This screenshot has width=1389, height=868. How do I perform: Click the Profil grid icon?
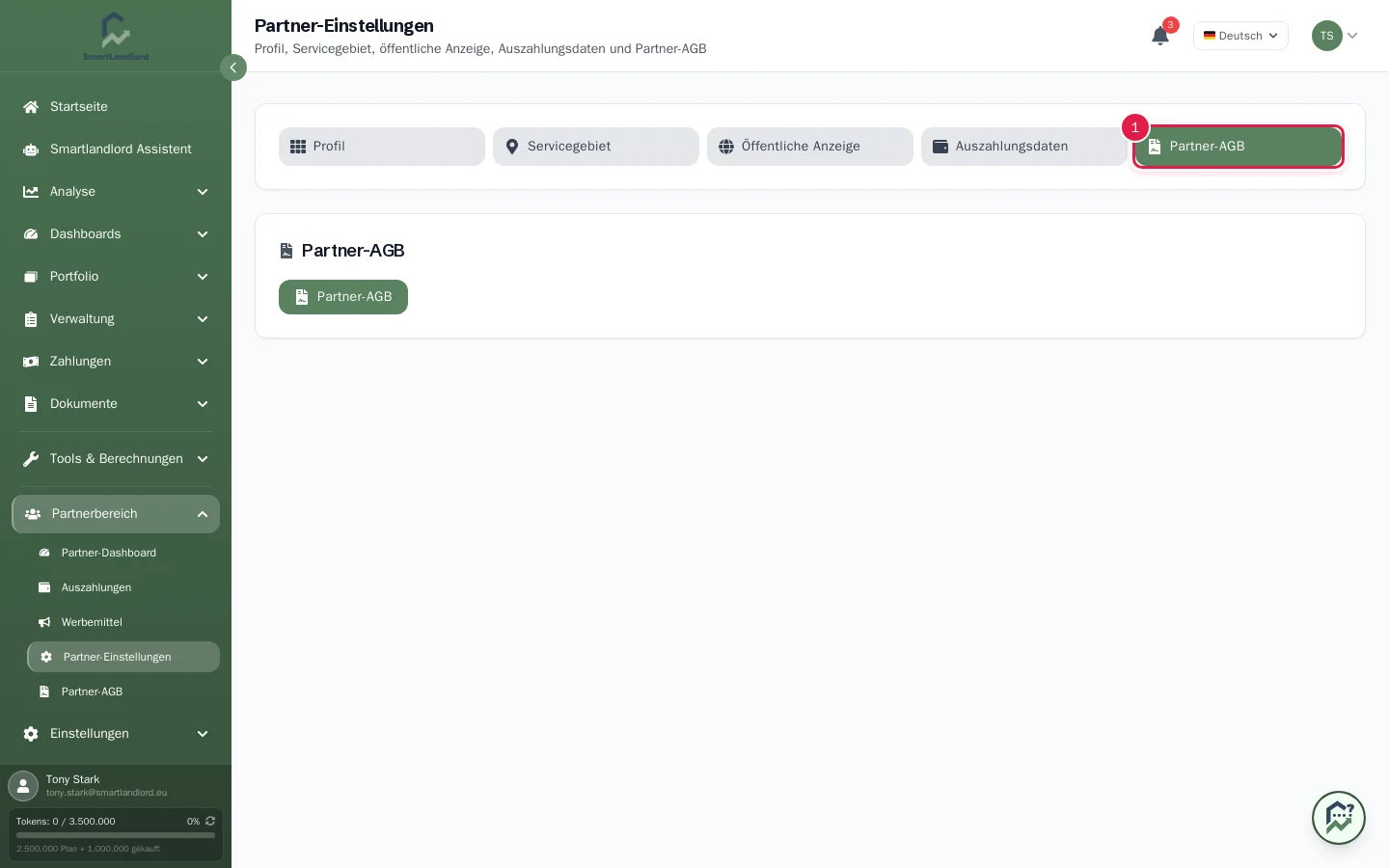(298, 147)
